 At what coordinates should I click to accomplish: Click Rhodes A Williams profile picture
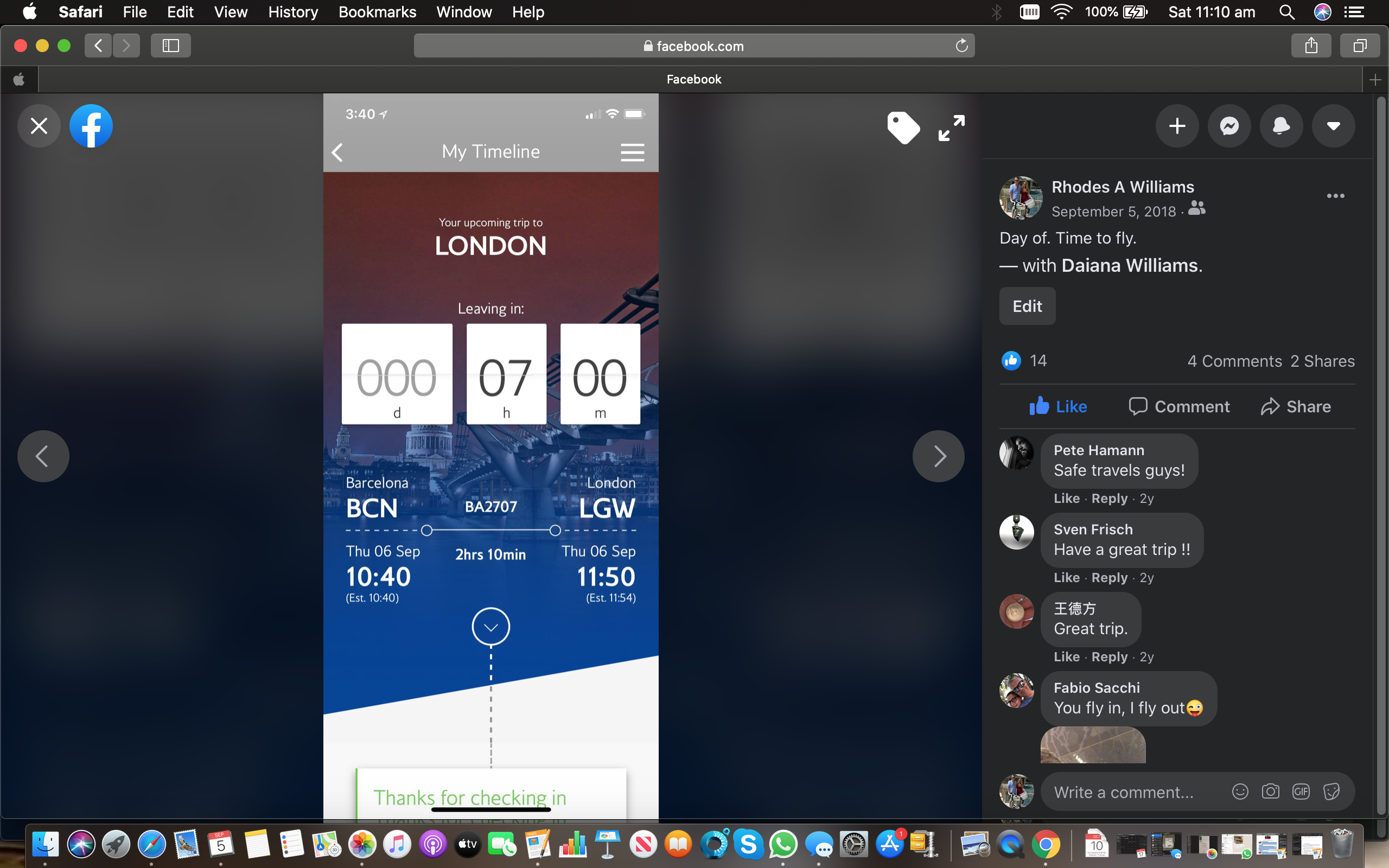coord(1021,198)
